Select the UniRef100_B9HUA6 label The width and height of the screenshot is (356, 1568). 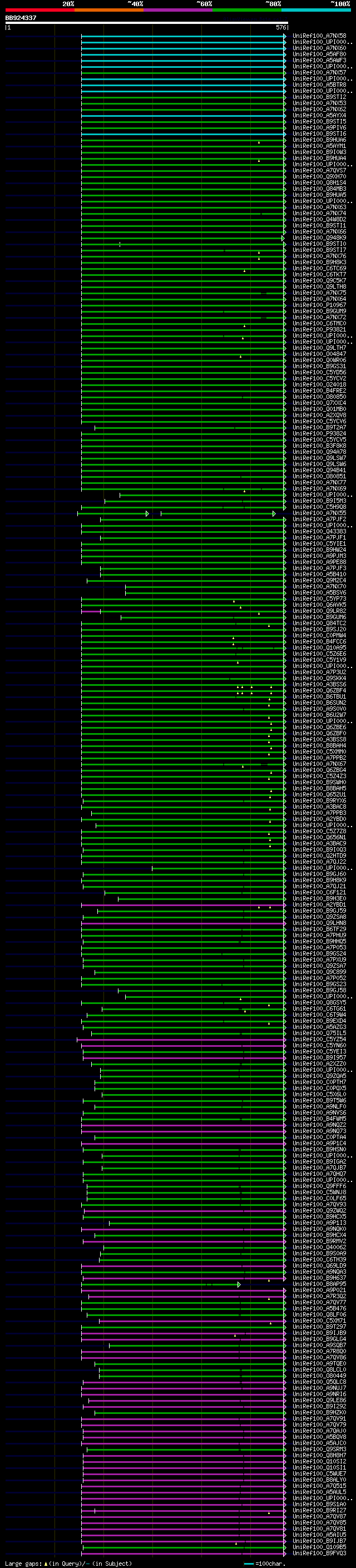pos(319,140)
